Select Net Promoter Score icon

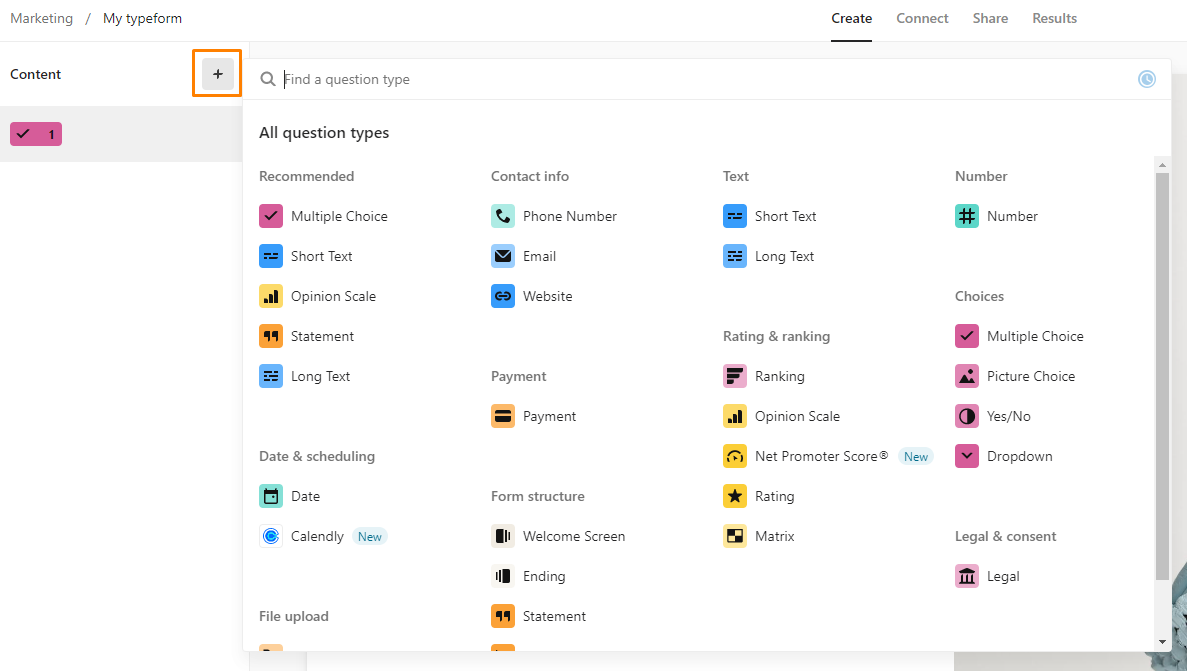pos(735,456)
